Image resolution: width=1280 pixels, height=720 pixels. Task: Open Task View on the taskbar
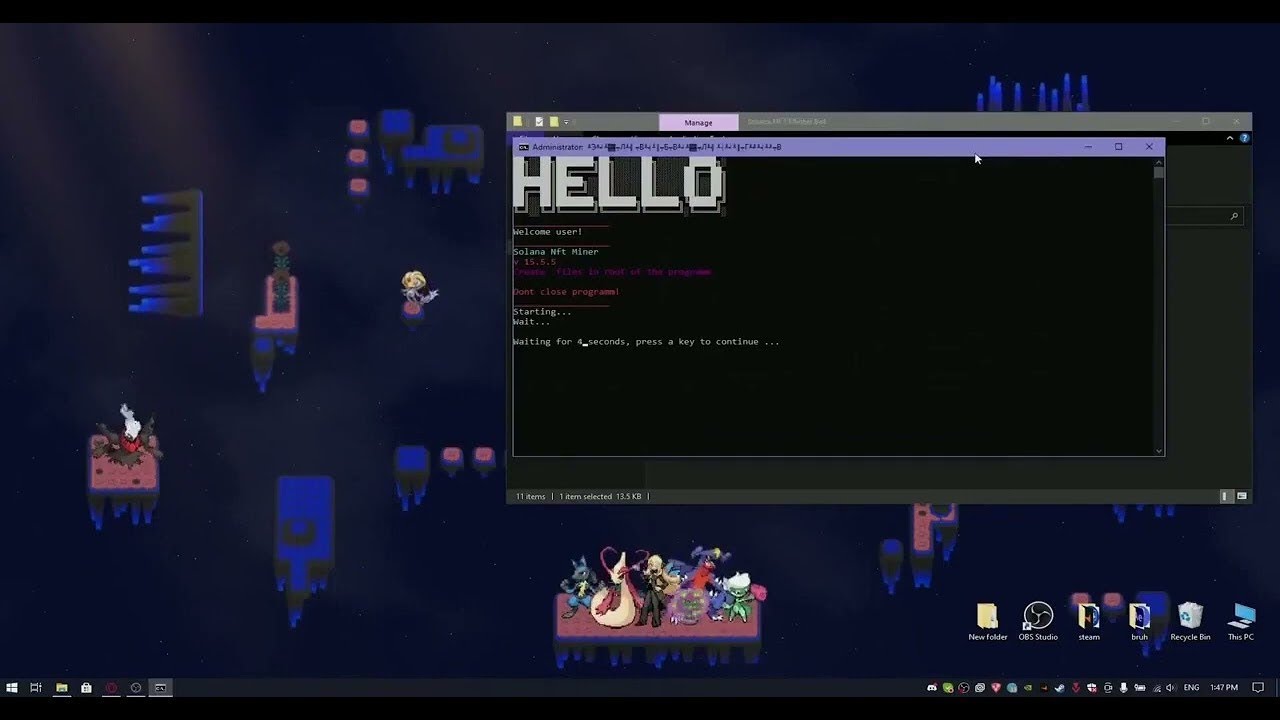tap(36, 688)
